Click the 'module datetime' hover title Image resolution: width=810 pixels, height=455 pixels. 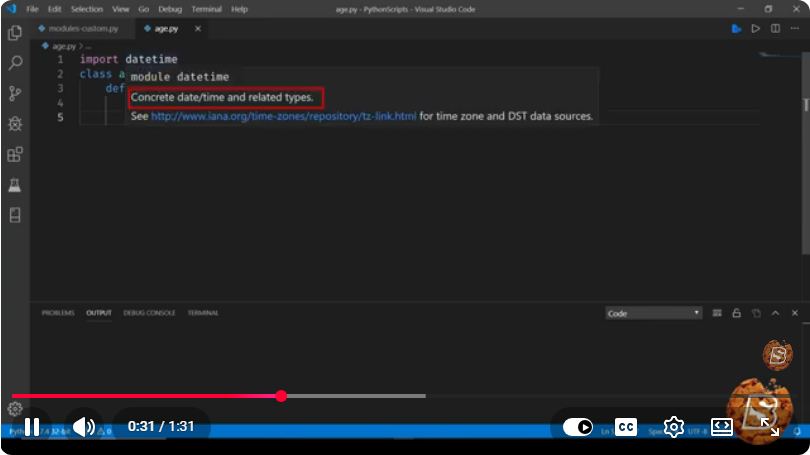(180, 77)
